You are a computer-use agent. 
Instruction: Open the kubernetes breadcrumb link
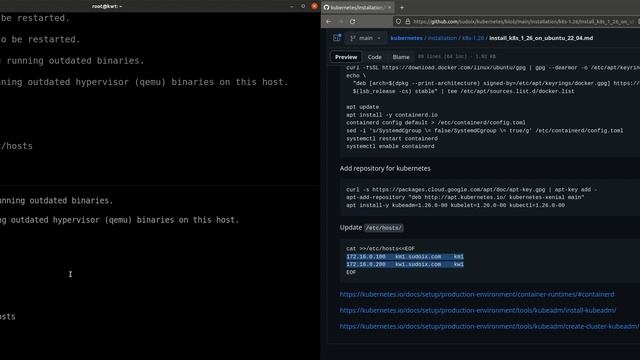click(x=407, y=38)
